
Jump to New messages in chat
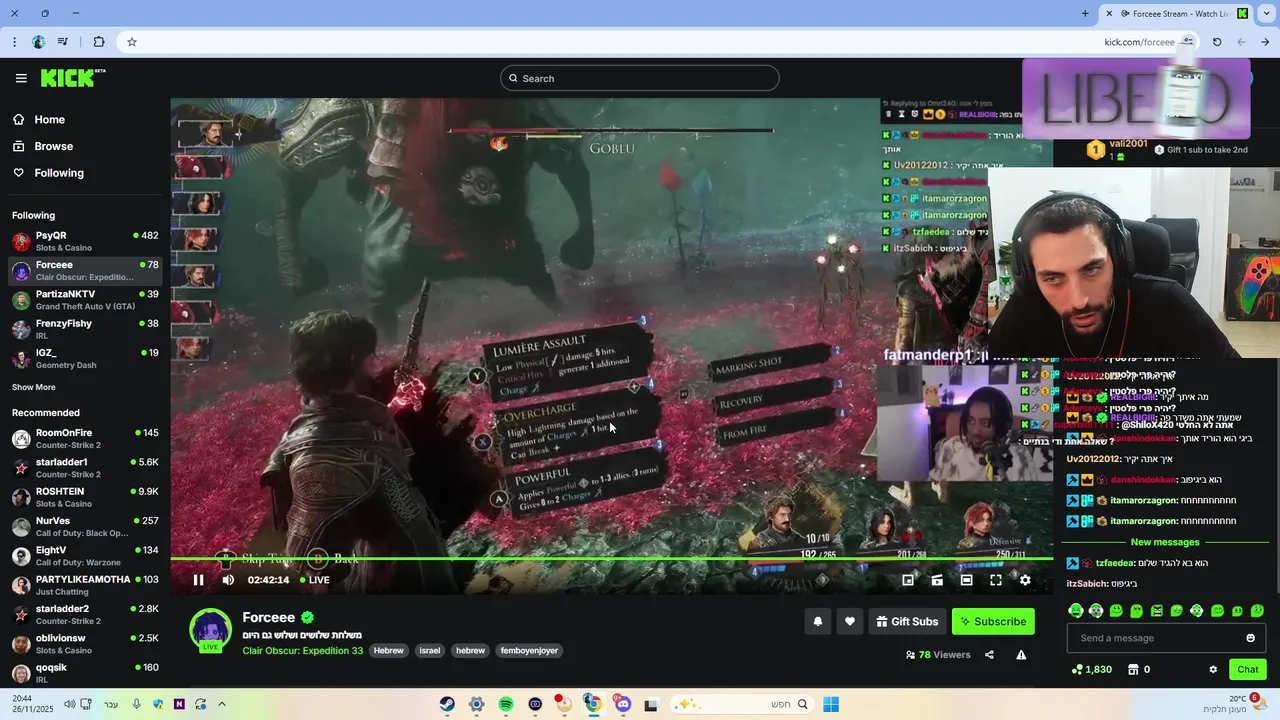(1165, 542)
